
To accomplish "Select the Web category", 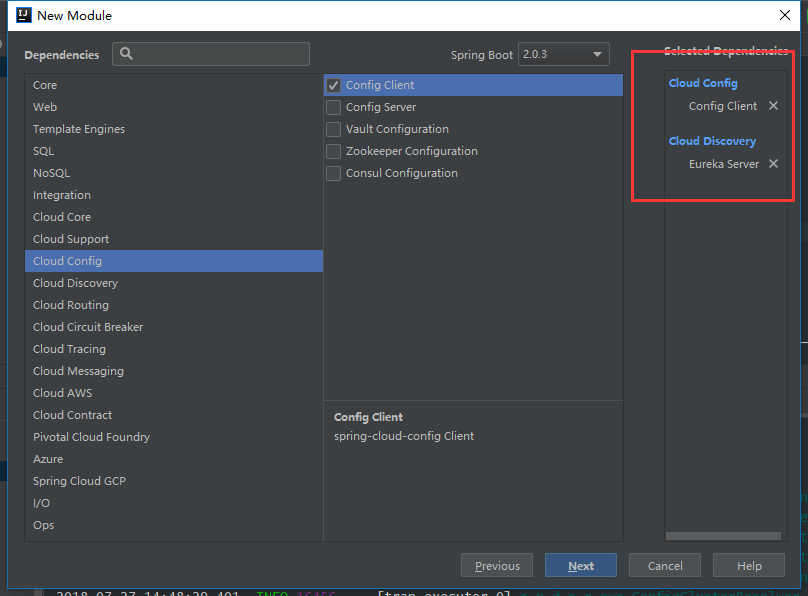I will [x=174, y=107].
